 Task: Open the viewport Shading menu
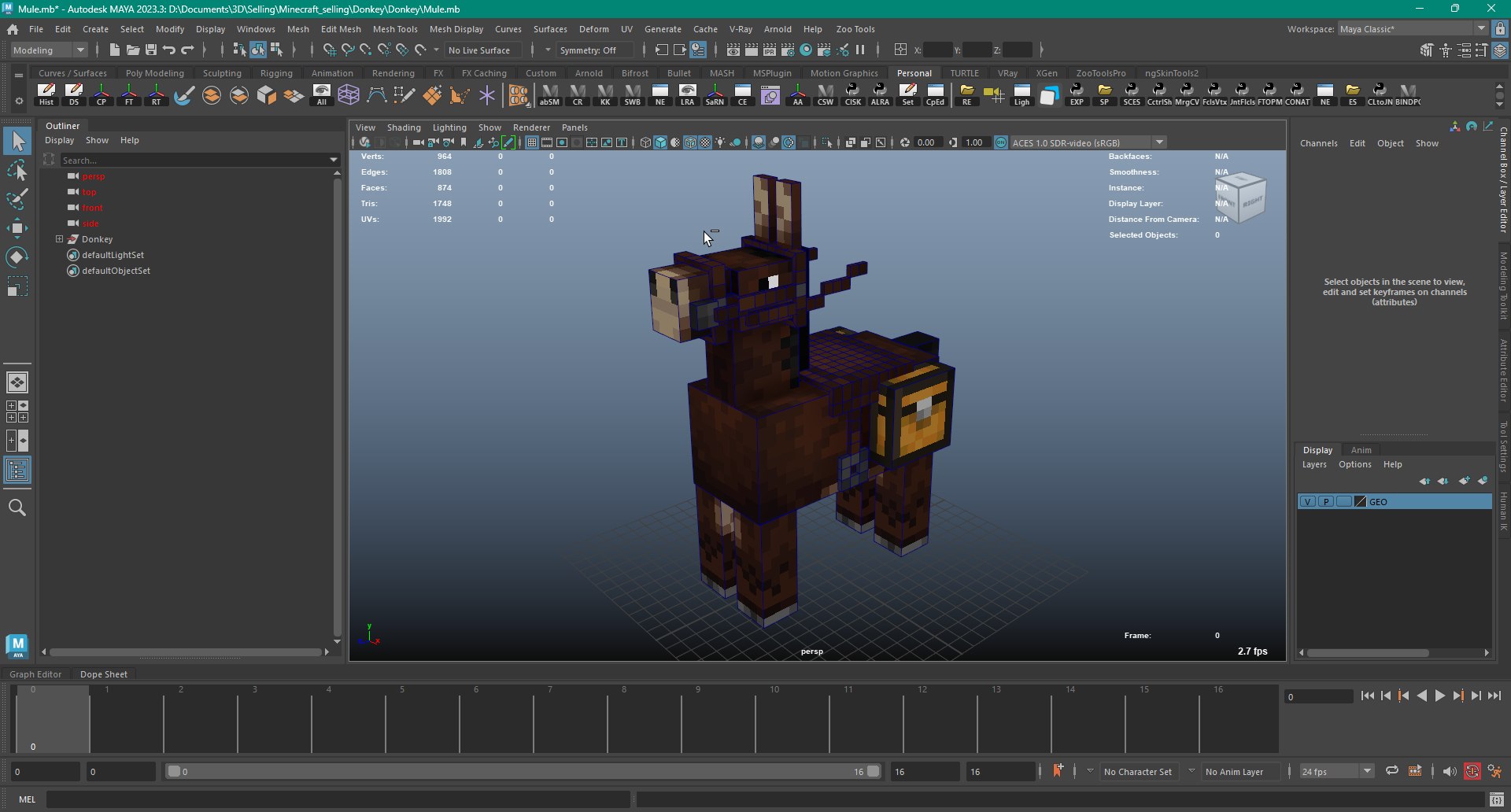click(404, 127)
